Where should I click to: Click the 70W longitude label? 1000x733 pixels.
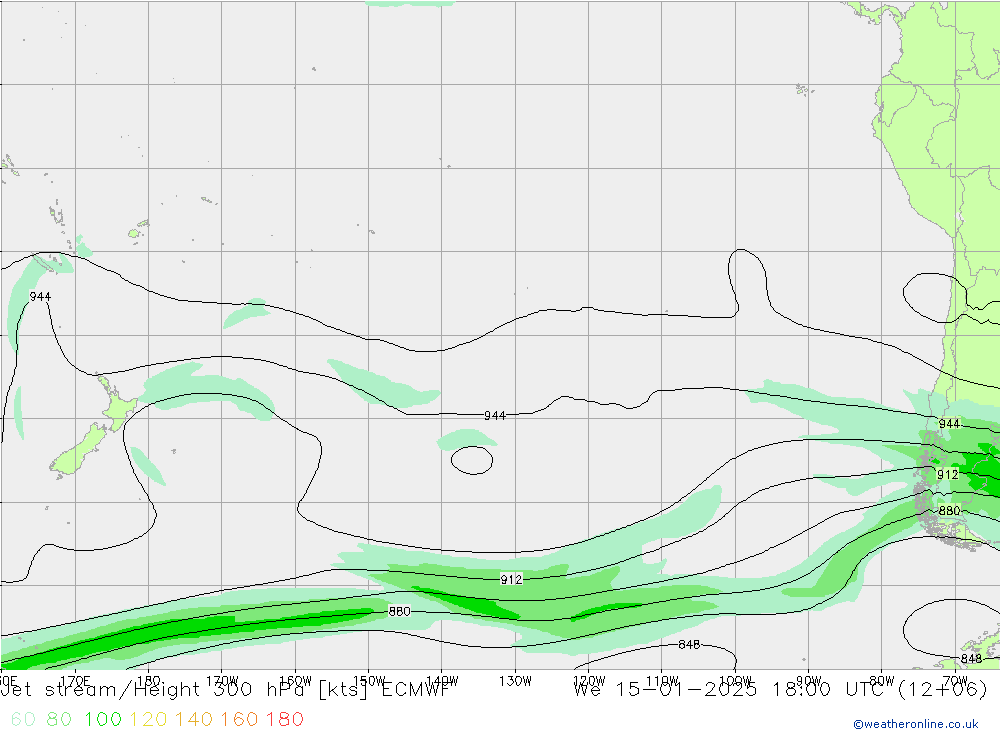[955, 681]
